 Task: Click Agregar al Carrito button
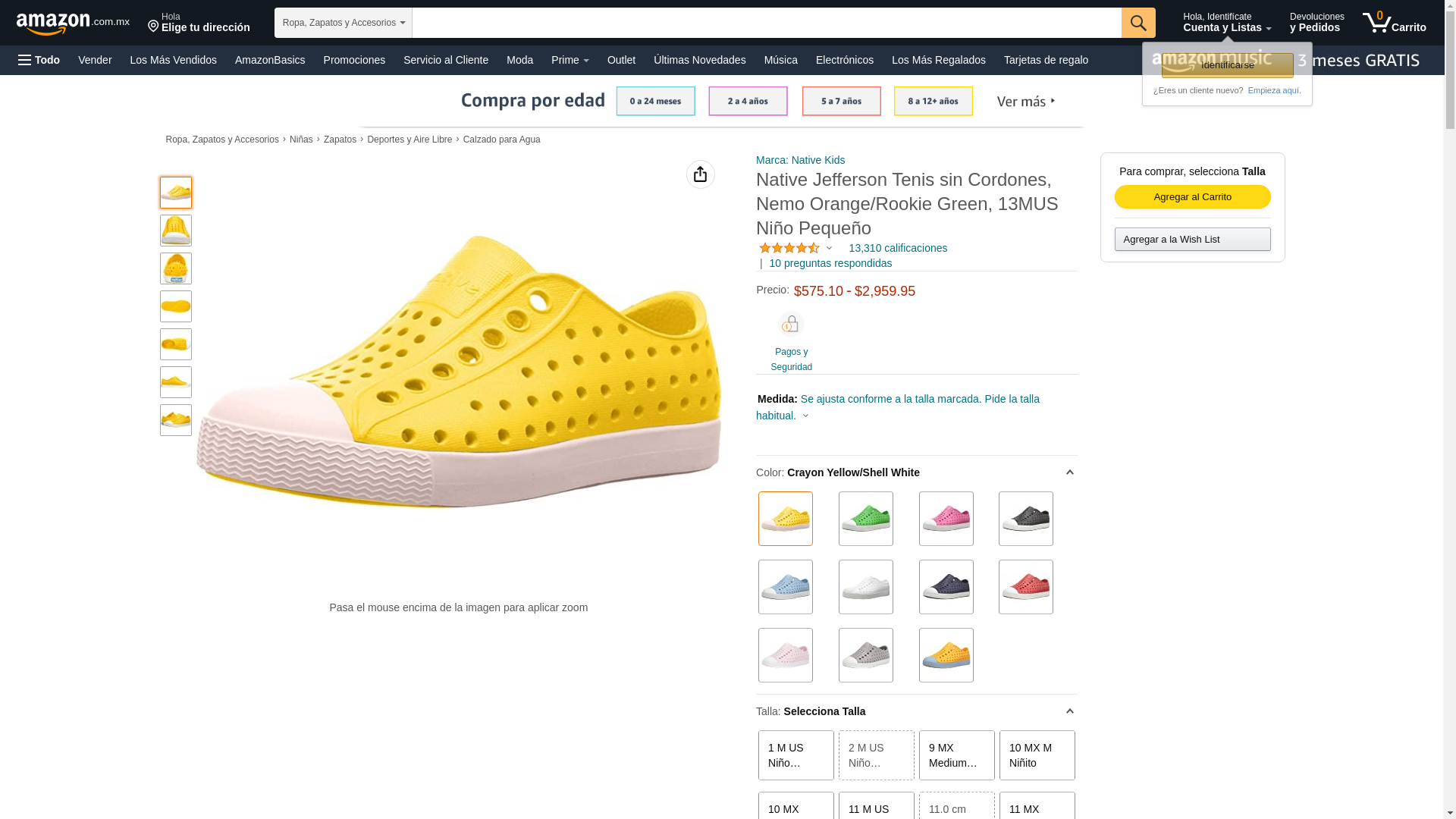[x=1192, y=197]
